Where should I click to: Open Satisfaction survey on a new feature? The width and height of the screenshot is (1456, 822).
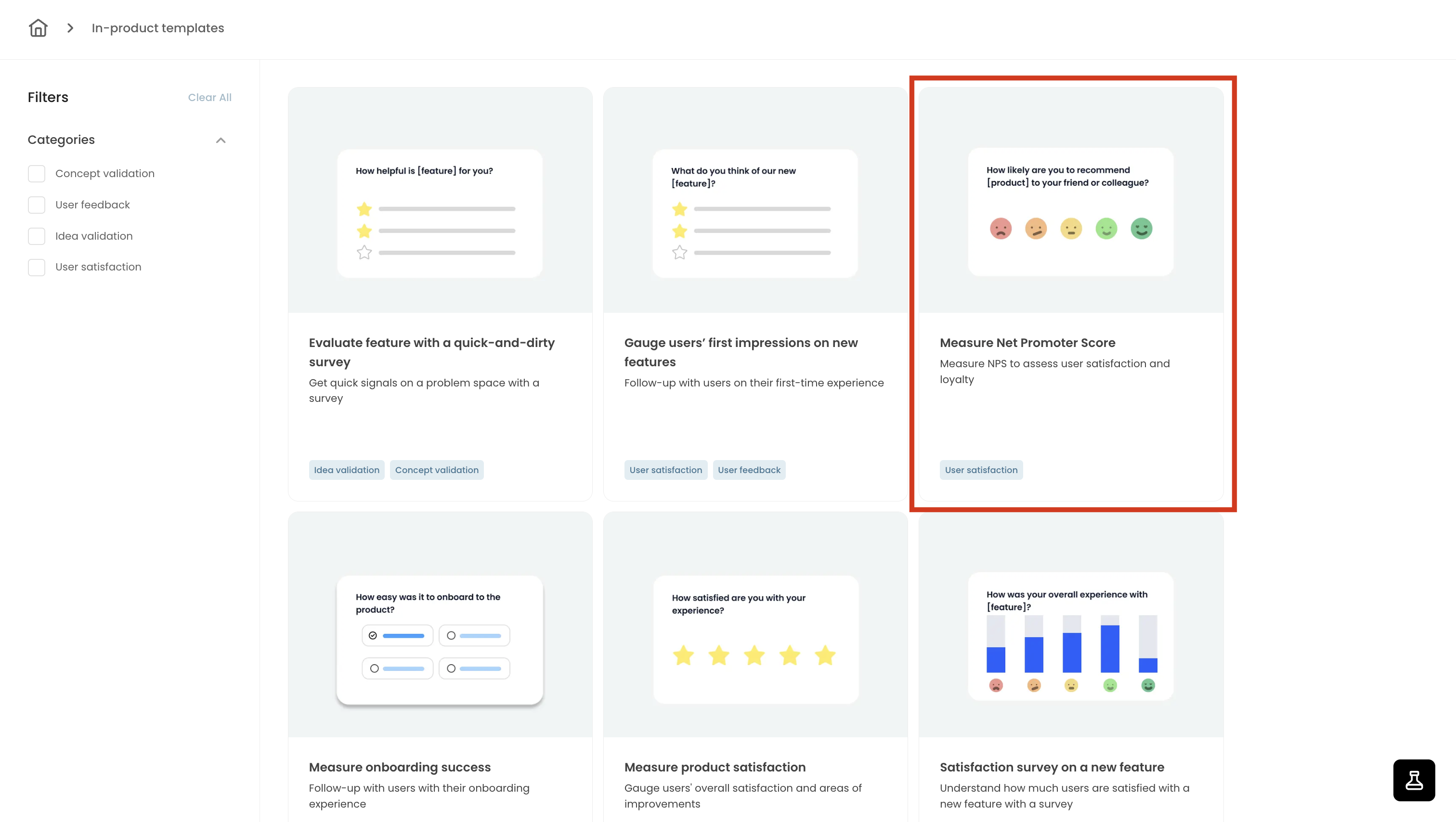1051,767
